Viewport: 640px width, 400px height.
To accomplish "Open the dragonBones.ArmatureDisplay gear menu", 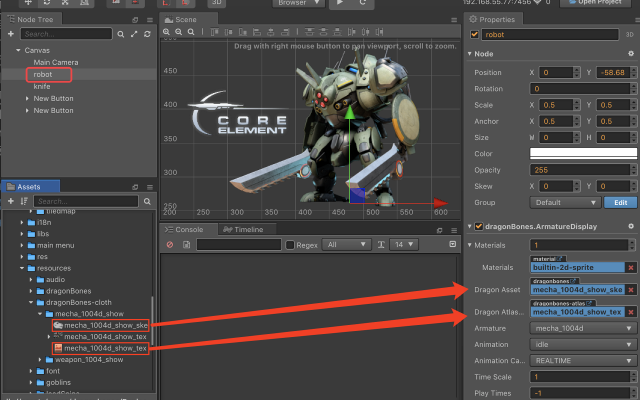I will pos(631,226).
